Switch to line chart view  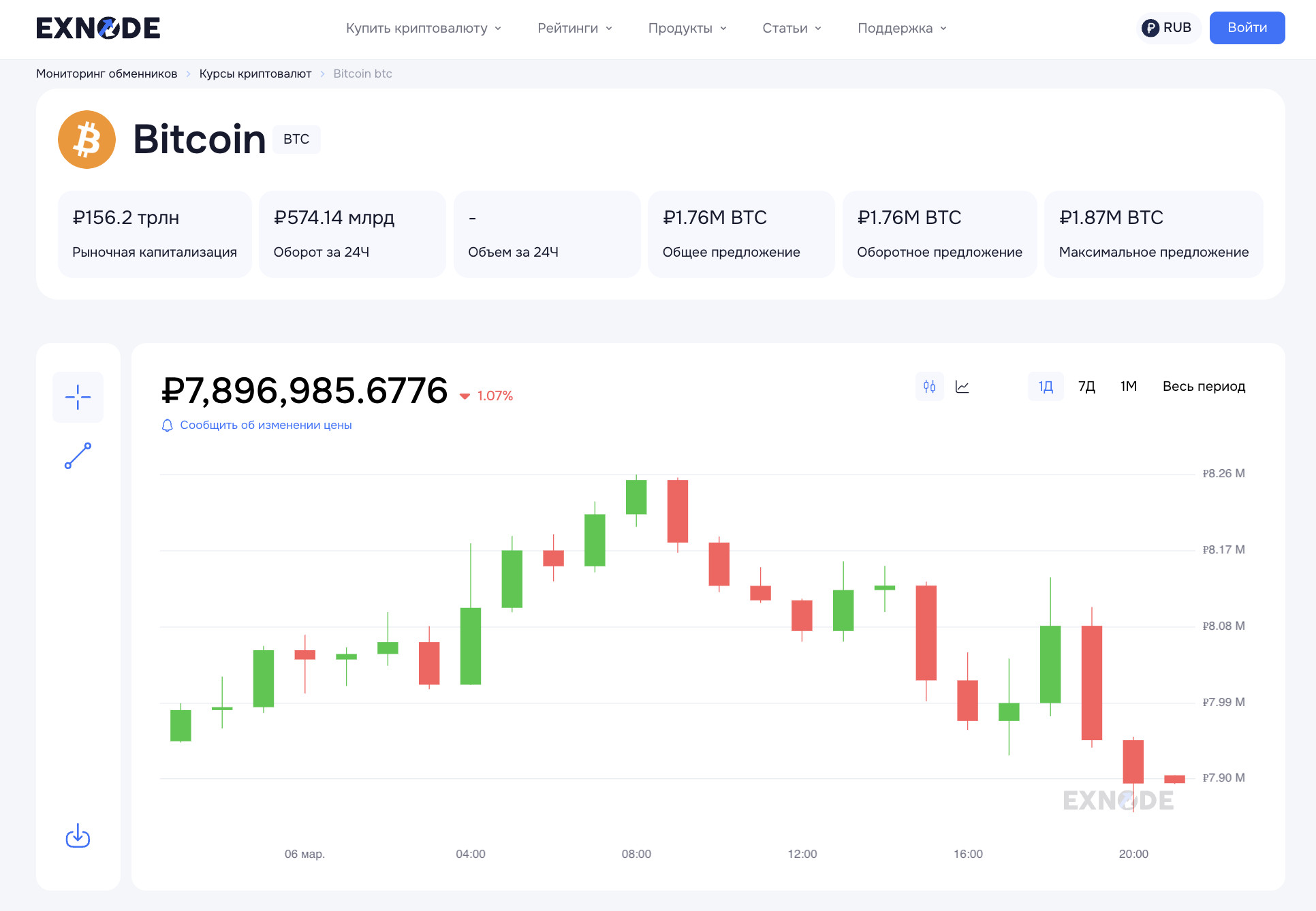(x=962, y=387)
